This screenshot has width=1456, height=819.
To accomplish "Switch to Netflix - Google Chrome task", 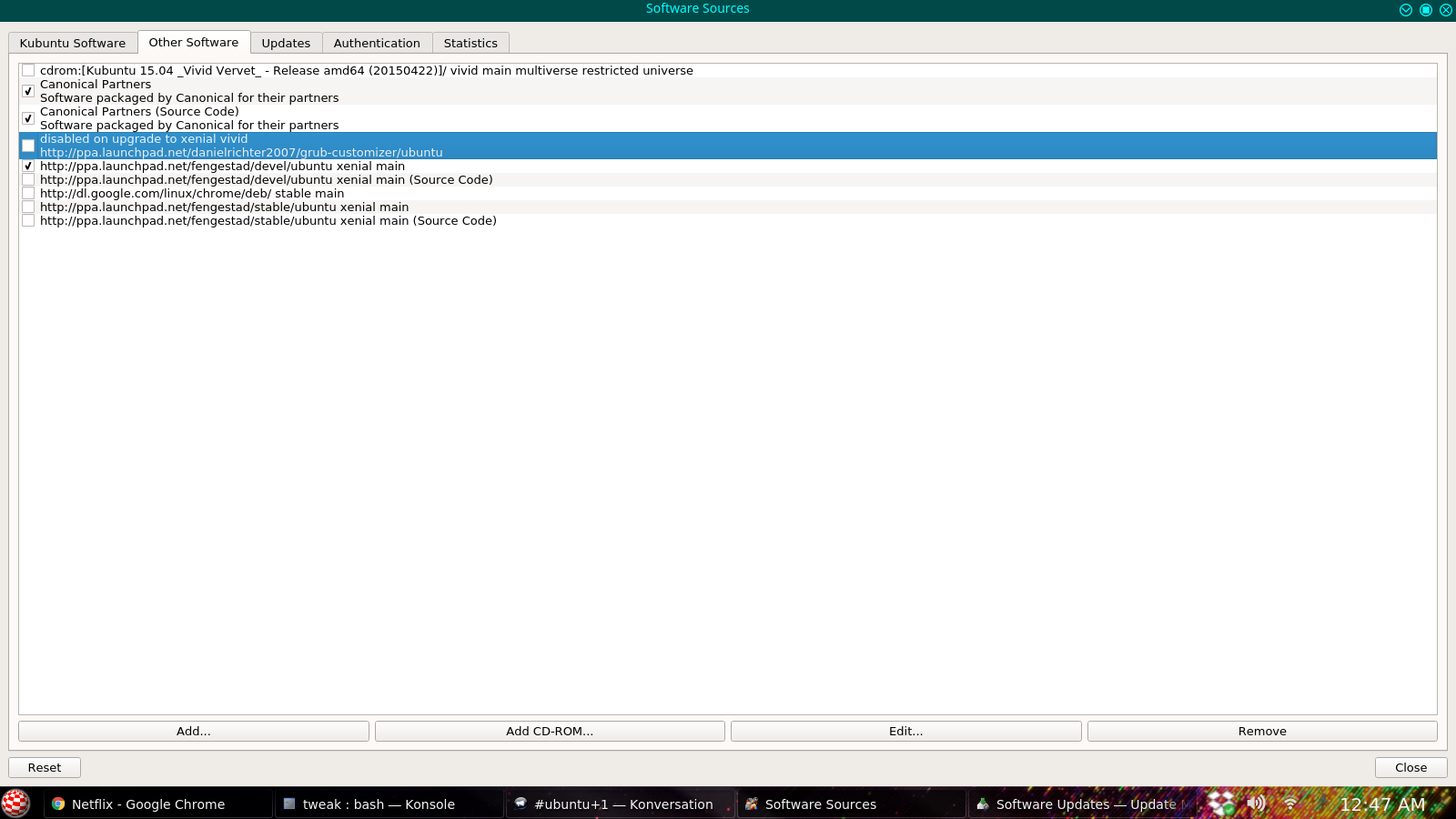I will pyautogui.click(x=157, y=804).
